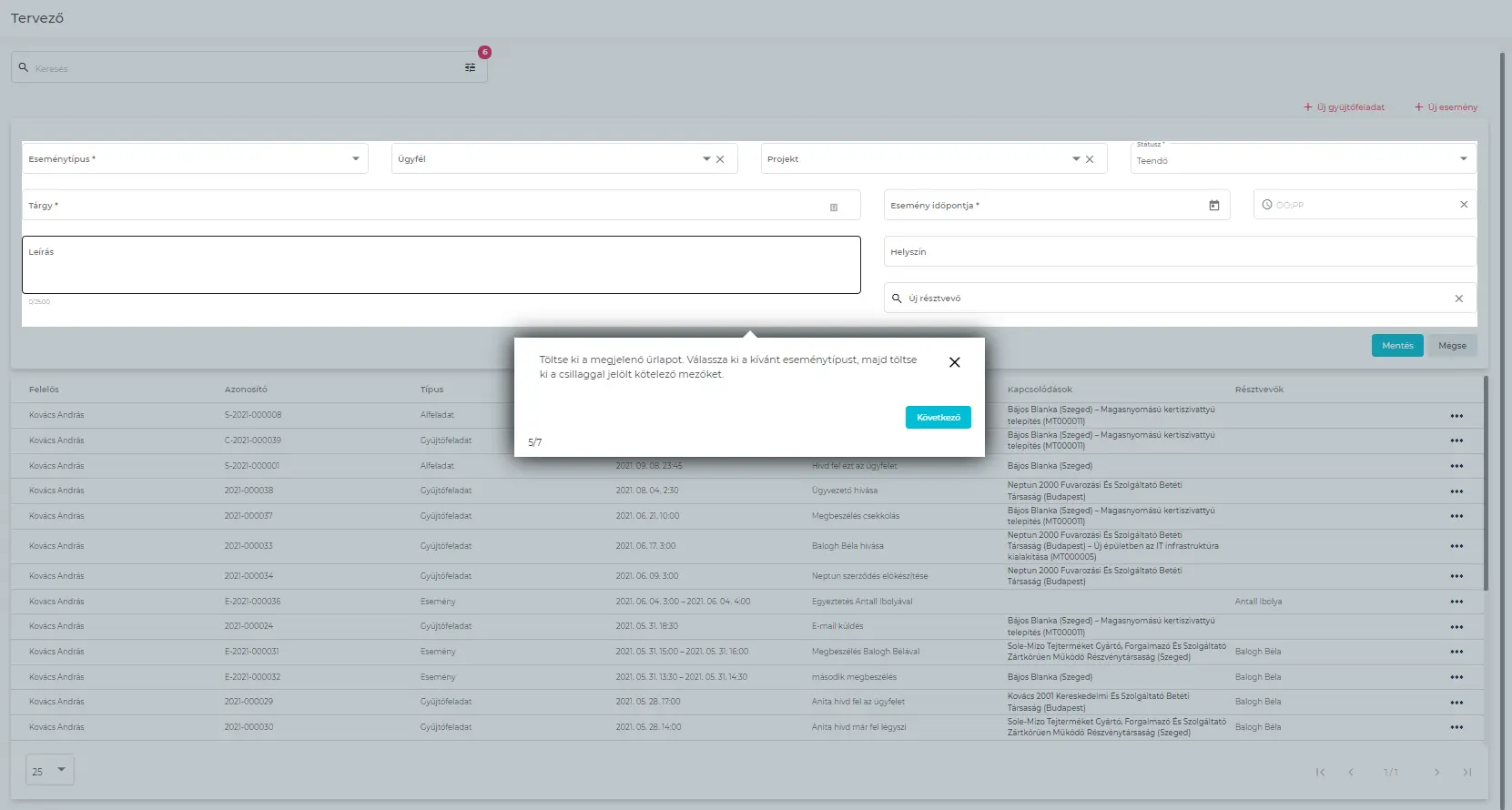Click into the Leírás text area

pos(441,266)
